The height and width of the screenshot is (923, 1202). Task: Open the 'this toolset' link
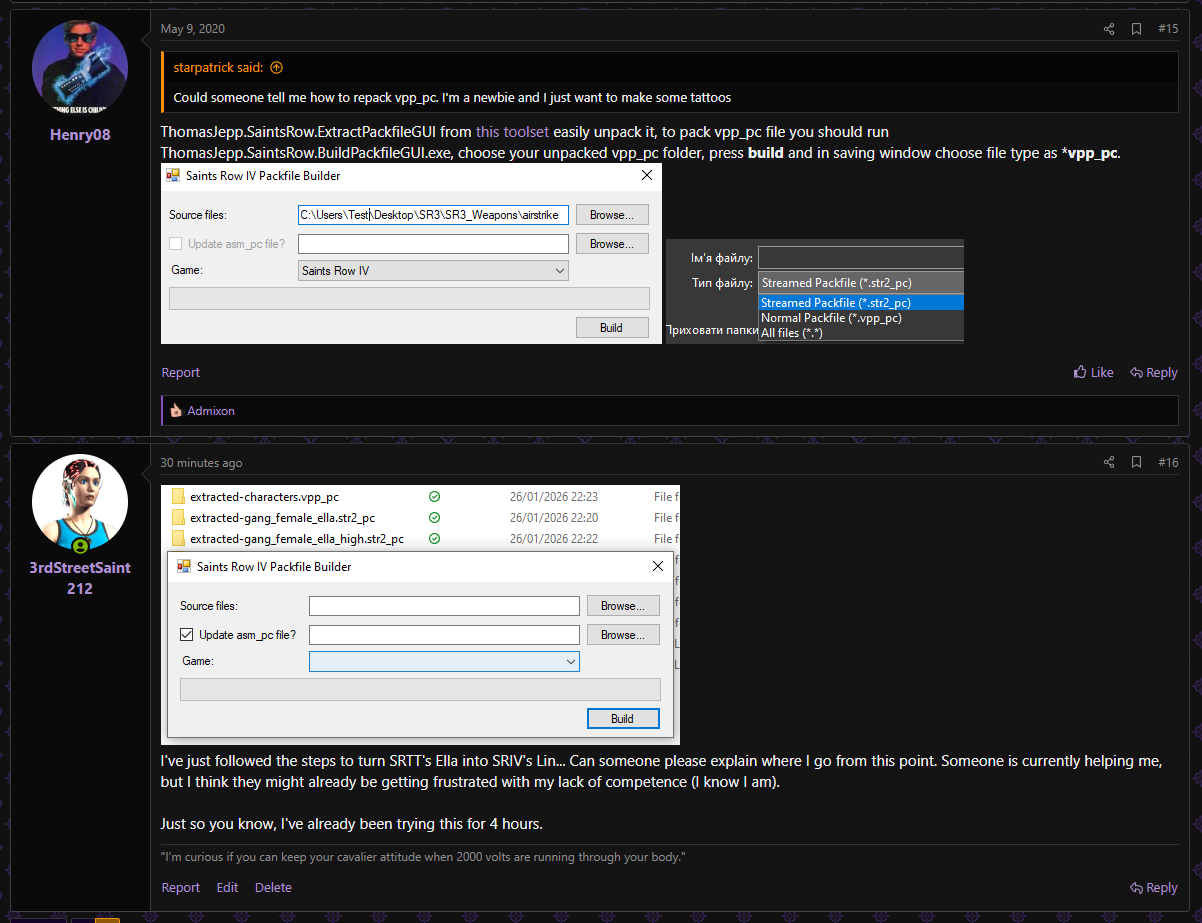pos(512,132)
